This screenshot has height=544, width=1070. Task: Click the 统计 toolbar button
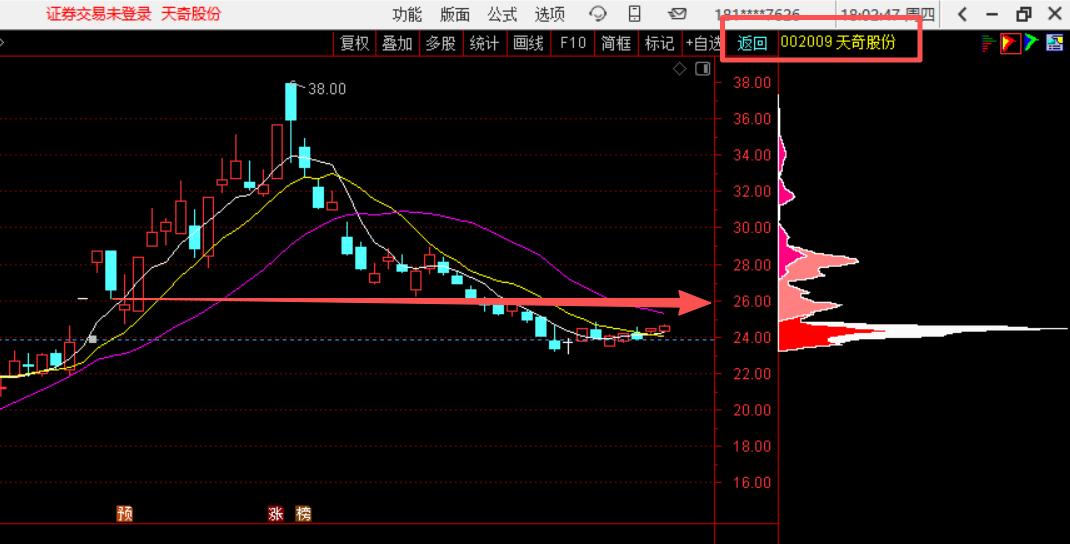coord(485,43)
